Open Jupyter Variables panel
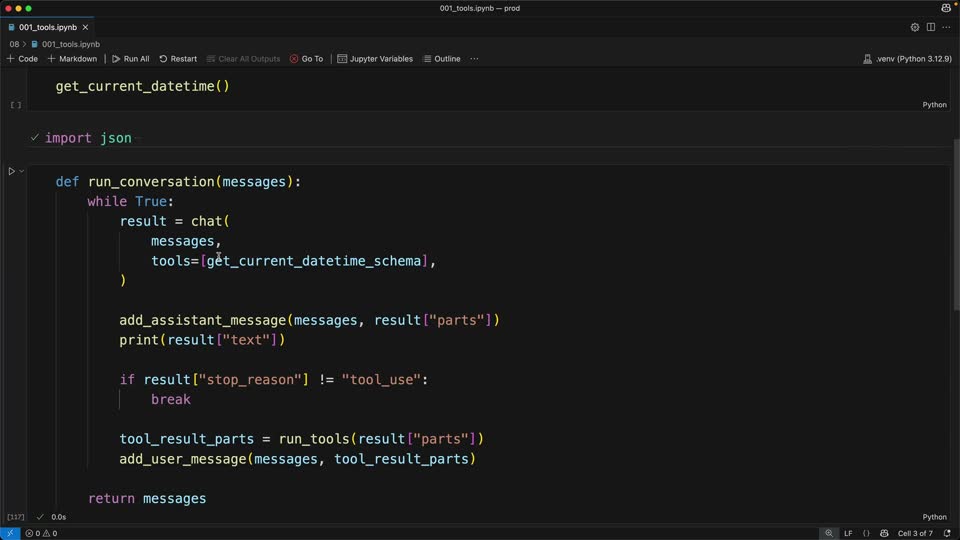 click(375, 59)
